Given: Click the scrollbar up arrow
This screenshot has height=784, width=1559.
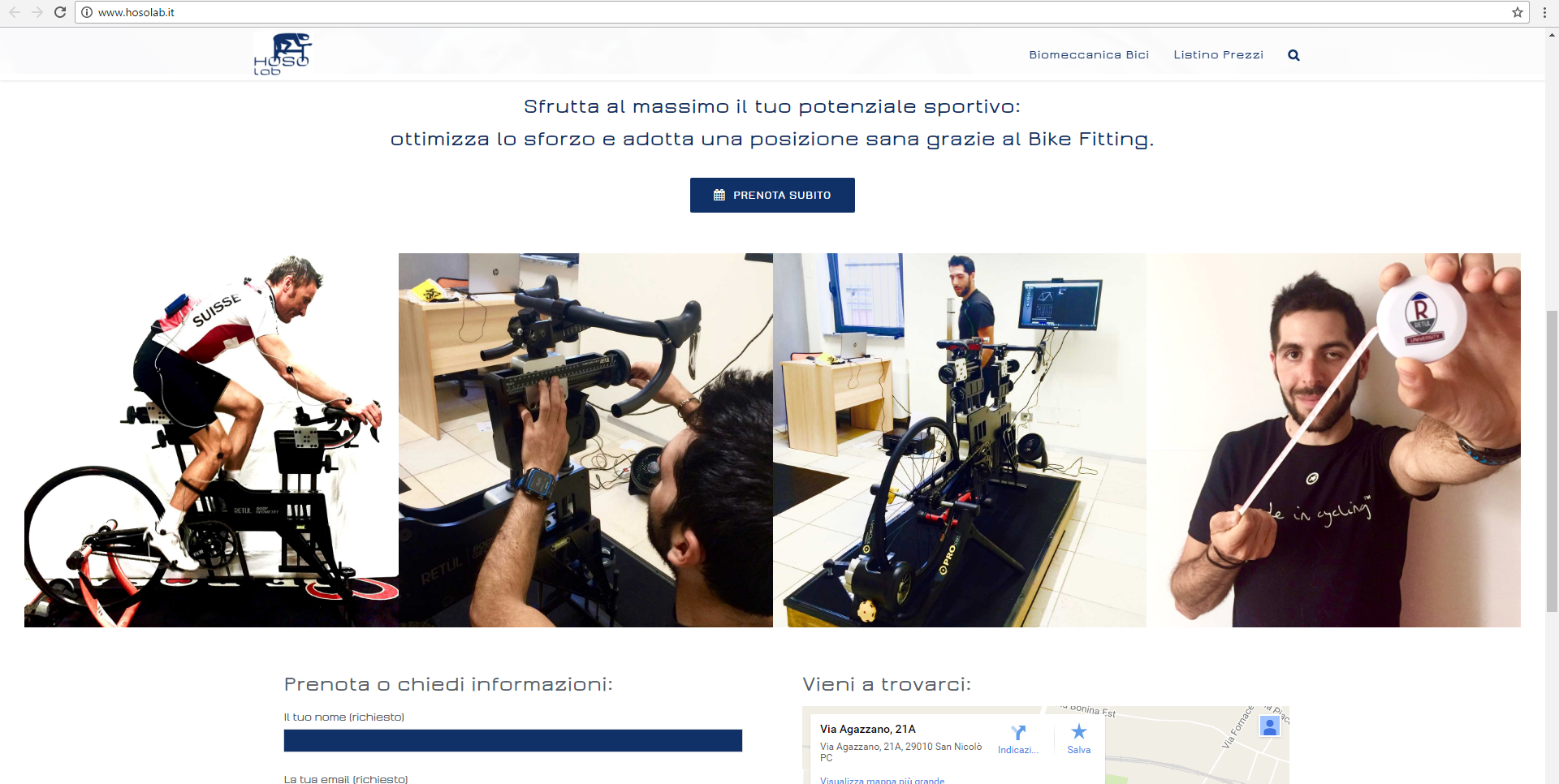Looking at the screenshot, I should coord(1552,35).
